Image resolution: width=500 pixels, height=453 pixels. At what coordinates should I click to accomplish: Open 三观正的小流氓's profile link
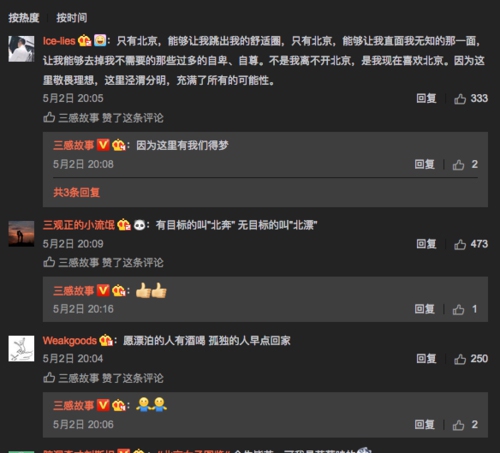(x=79, y=225)
